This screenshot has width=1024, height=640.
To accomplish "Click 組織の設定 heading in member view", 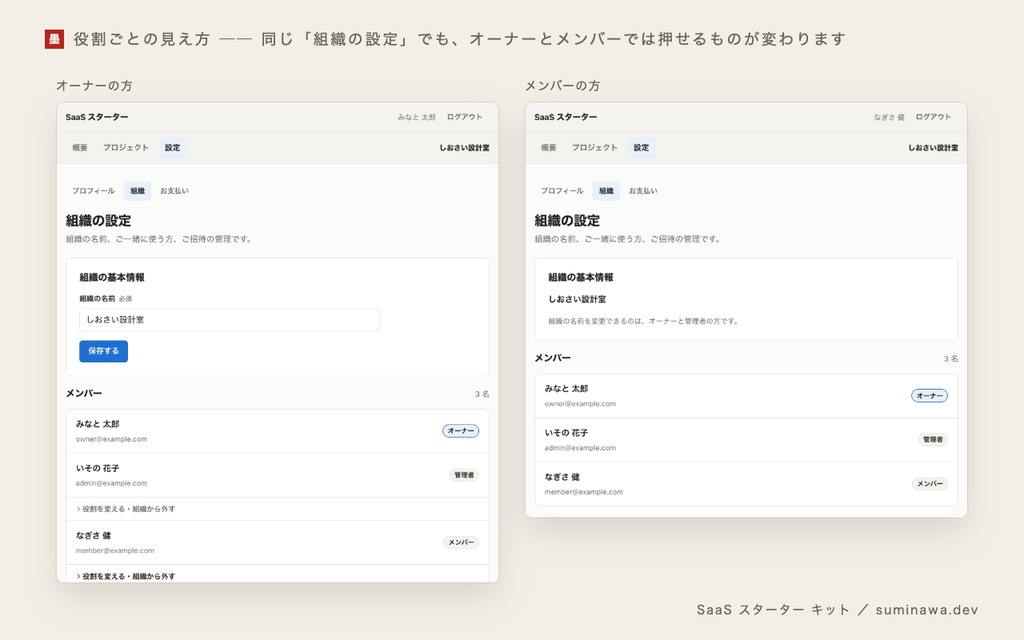I will [568, 221].
